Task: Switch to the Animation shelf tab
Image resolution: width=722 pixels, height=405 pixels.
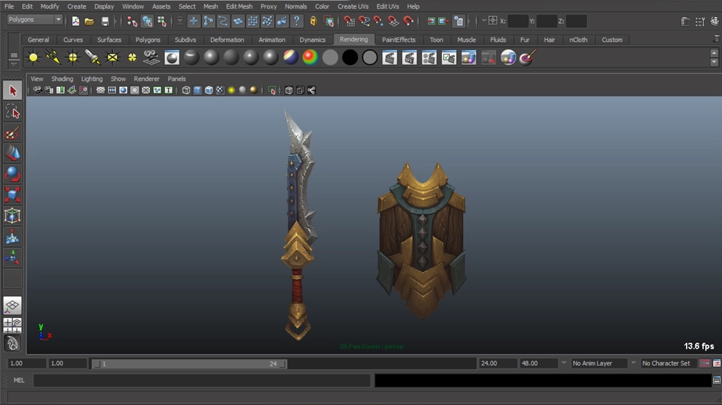Action: tap(272, 40)
